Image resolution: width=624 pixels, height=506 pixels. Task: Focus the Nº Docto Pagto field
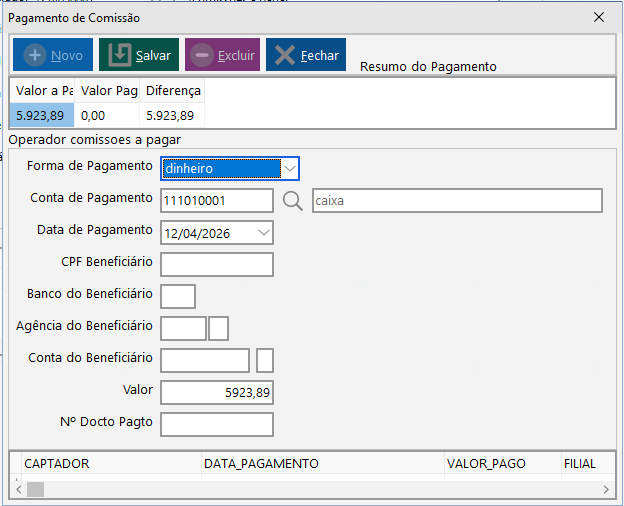coord(216,425)
